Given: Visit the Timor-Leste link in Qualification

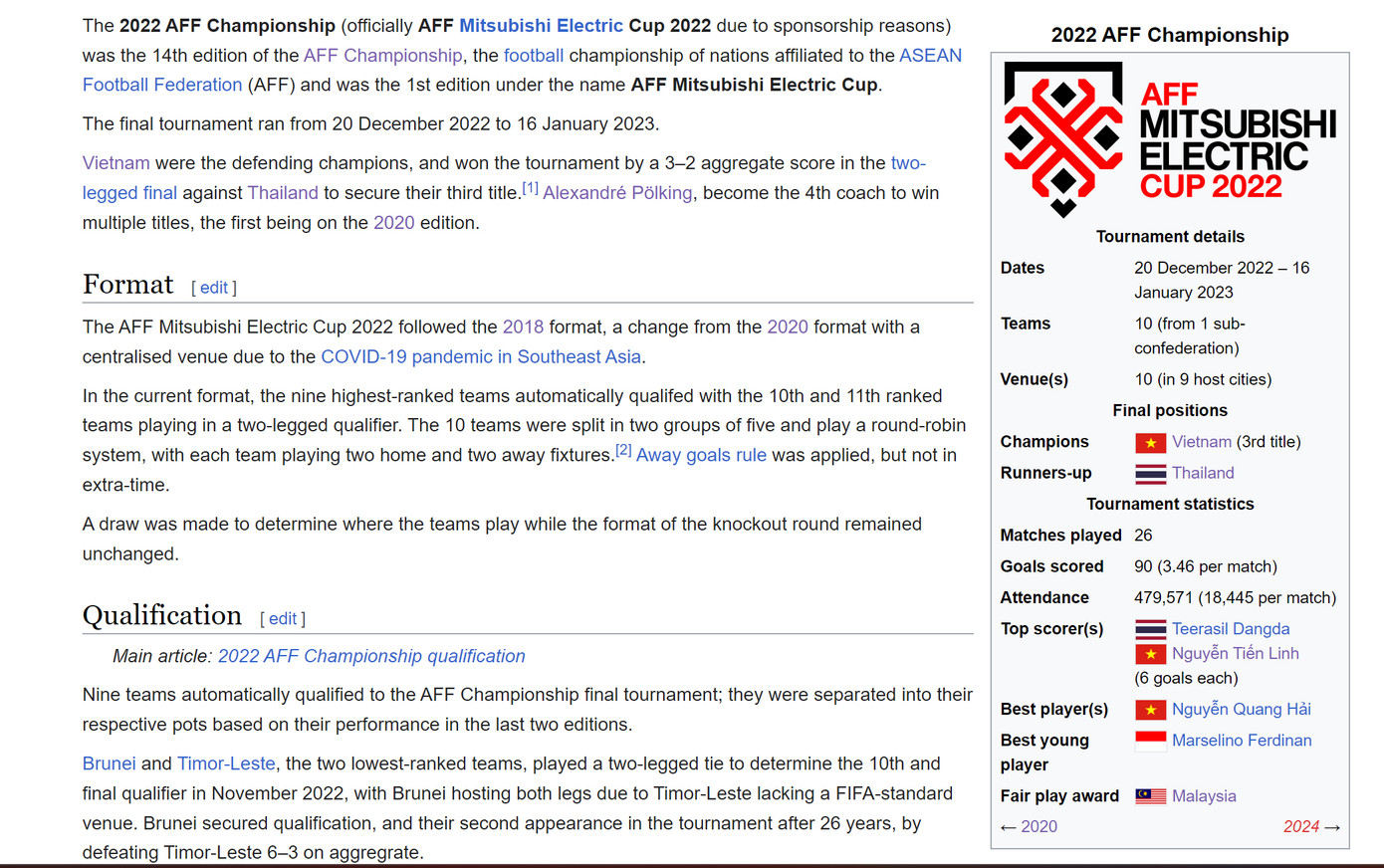Looking at the screenshot, I should pos(226,763).
